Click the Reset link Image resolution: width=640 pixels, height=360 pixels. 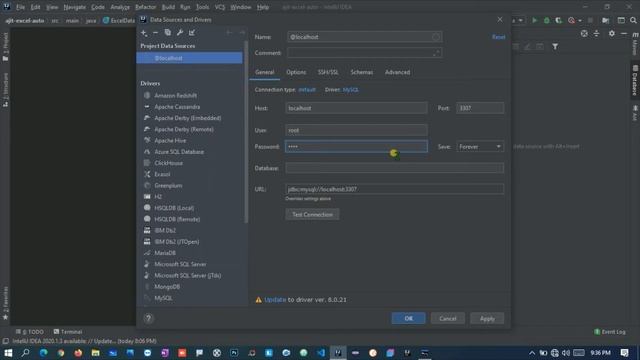point(498,37)
